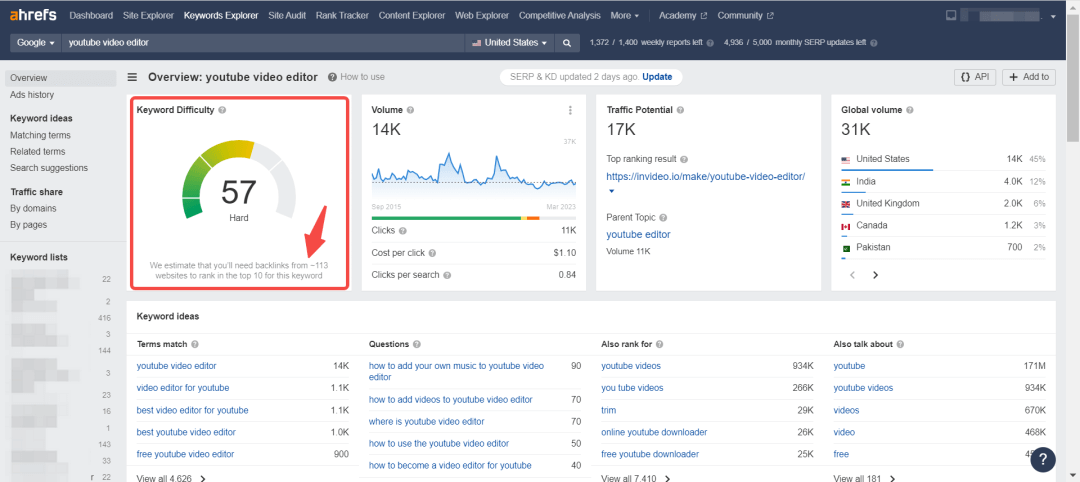The image size is (1080, 482).
Task: Click the Also talk about info icon
Action: click(x=900, y=344)
